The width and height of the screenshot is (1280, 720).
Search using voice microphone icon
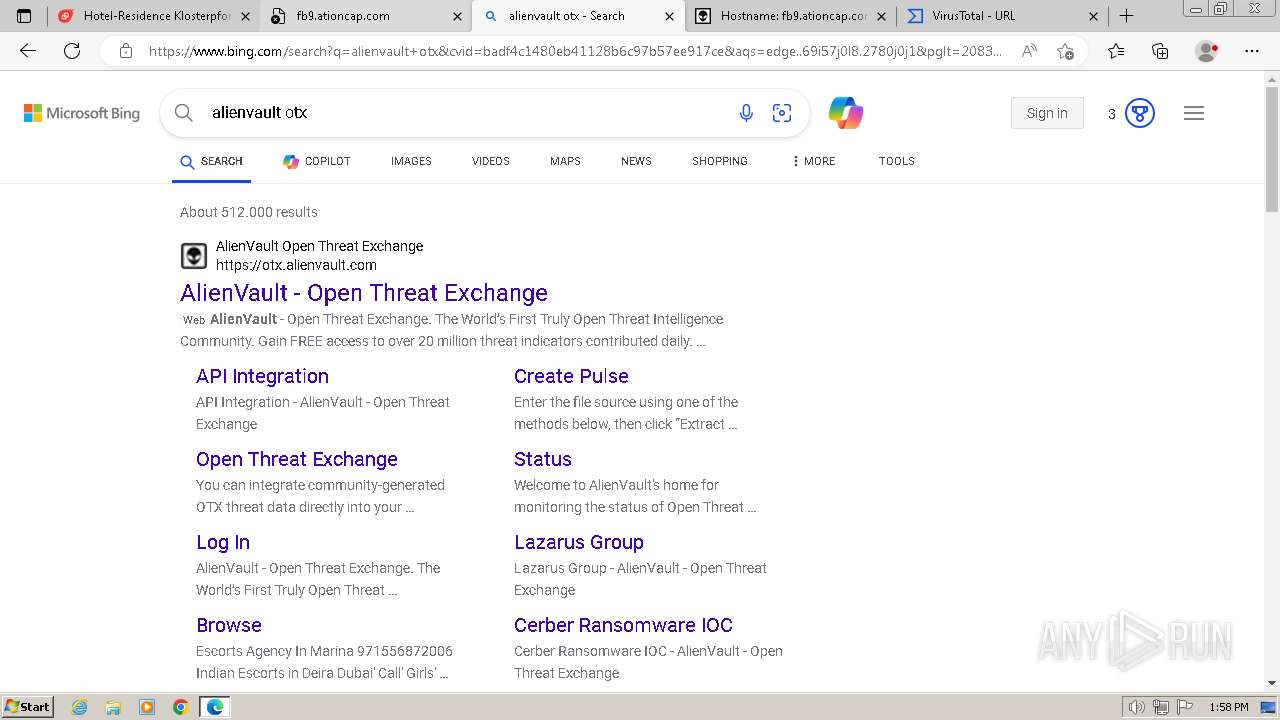click(746, 113)
